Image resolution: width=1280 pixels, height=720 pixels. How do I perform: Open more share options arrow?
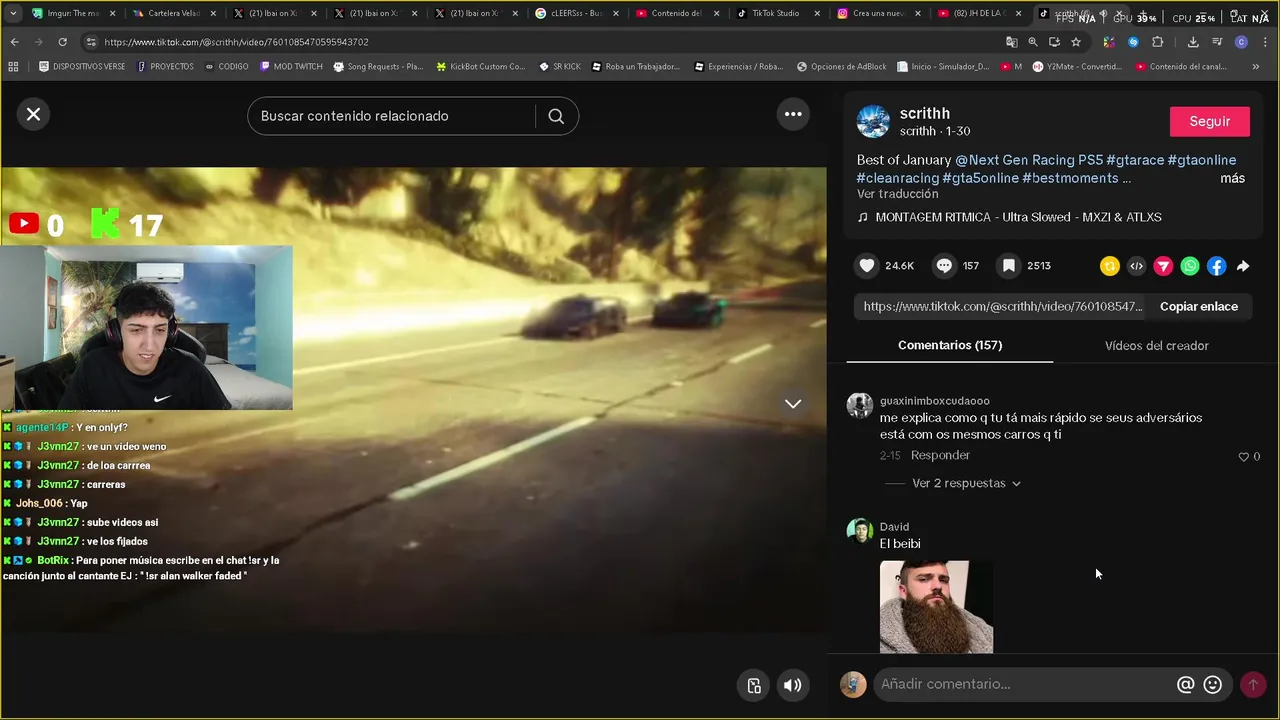pyautogui.click(x=1243, y=266)
